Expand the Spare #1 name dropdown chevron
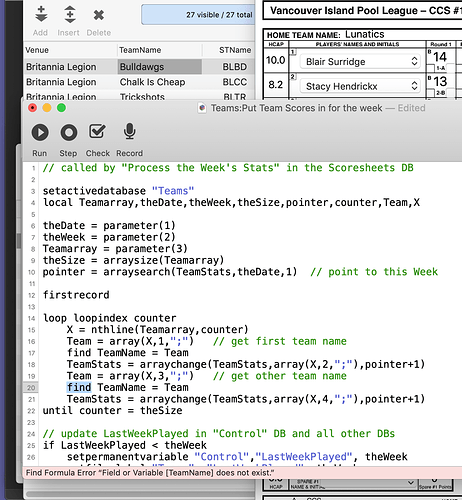The width and height of the screenshot is (462, 500). point(411,483)
